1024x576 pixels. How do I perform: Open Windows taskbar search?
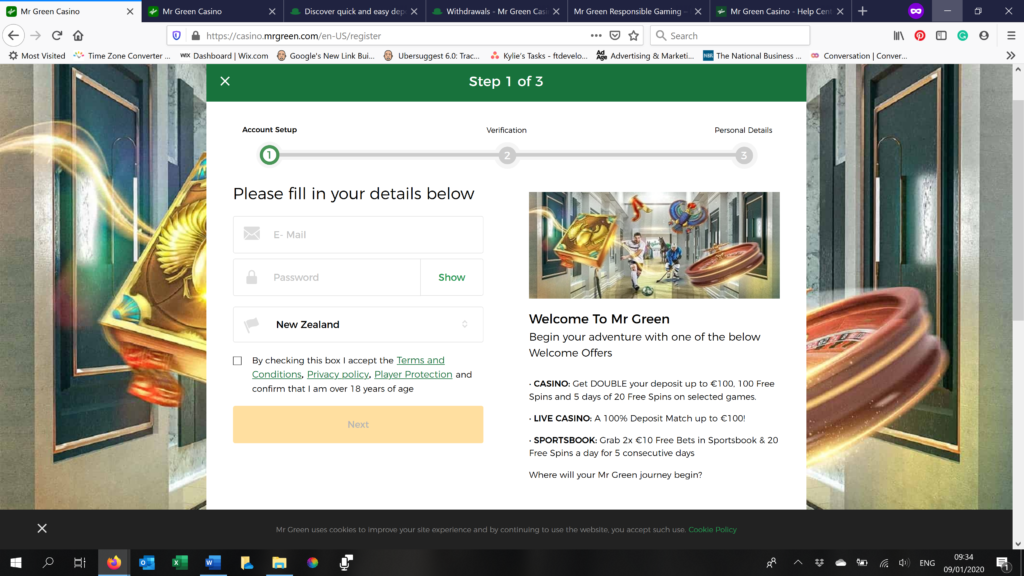click(x=48, y=562)
